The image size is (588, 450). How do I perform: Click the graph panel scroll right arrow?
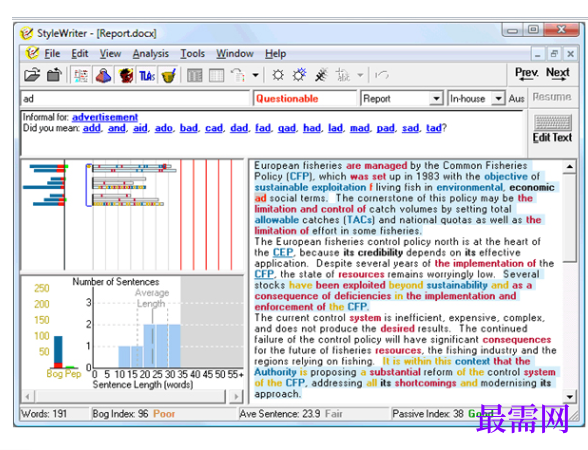236,396
